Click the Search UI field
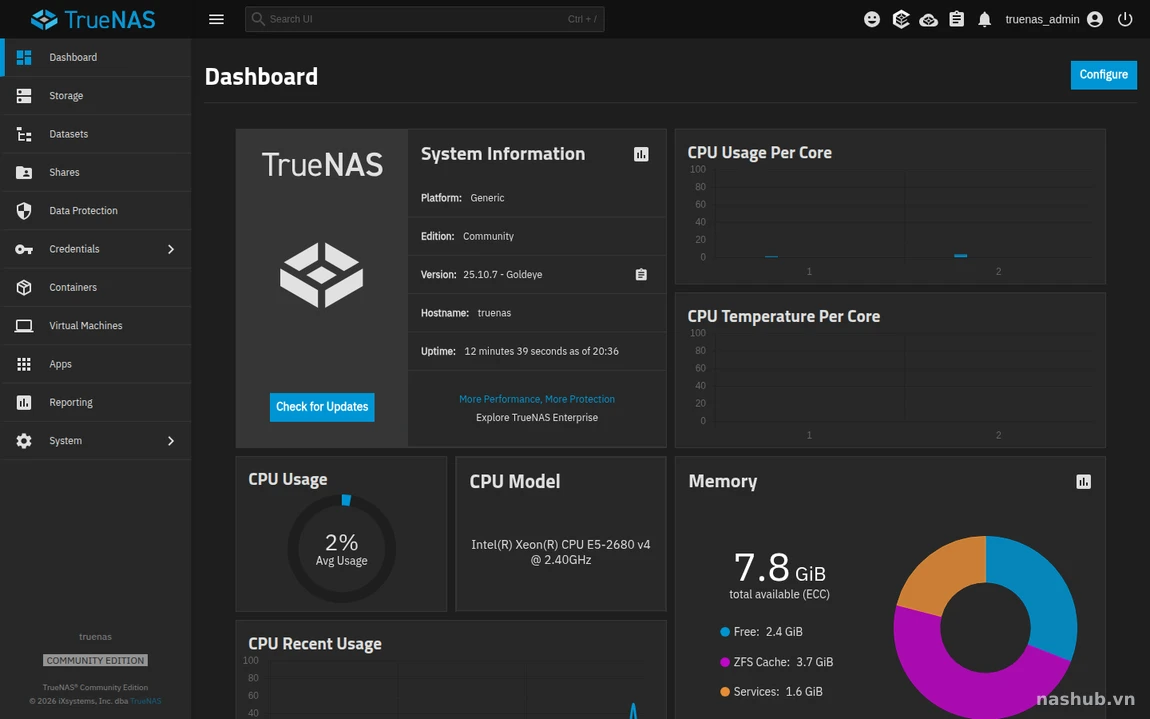This screenshot has width=1150, height=719. [x=424, y=19]
